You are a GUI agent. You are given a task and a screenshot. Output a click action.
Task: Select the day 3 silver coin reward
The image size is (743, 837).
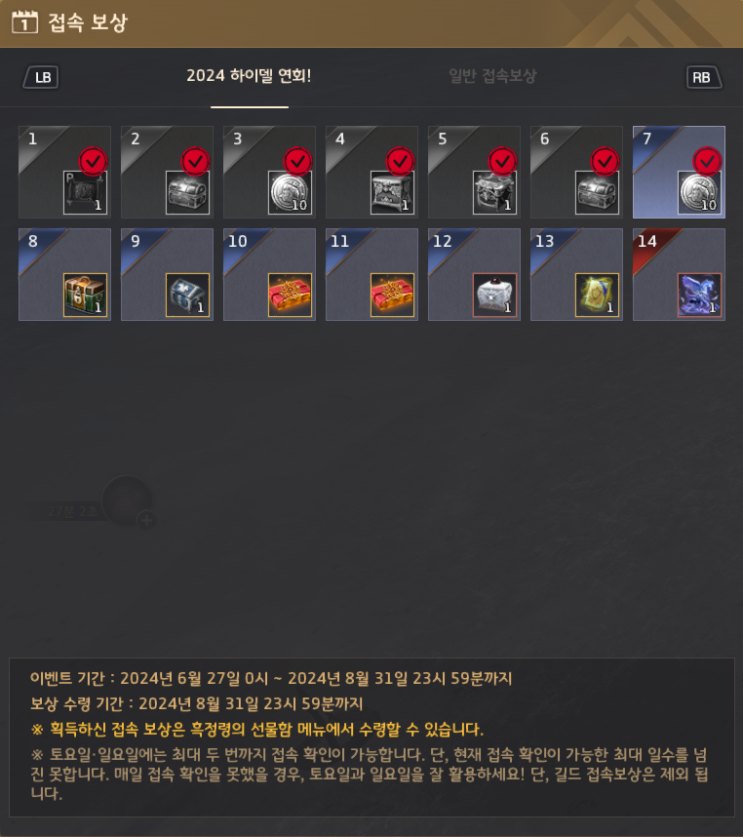(x=290, y=193)
